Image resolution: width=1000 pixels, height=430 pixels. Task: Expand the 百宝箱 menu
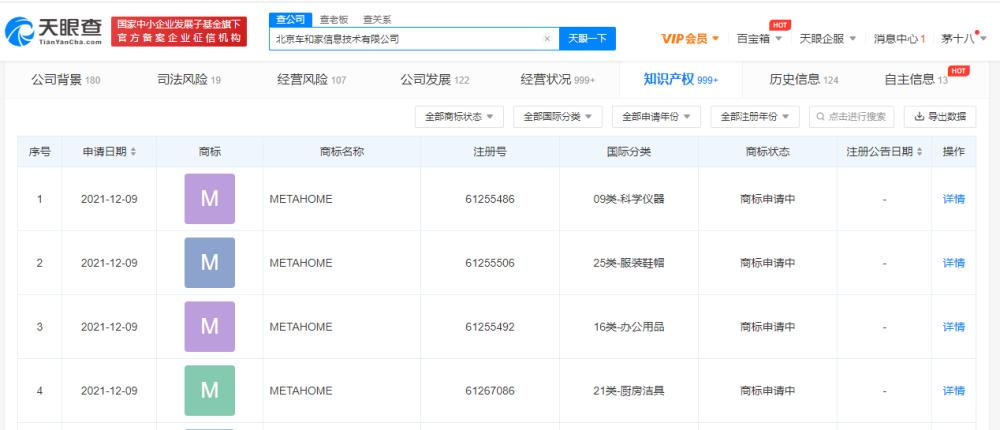[x=759, y=39]
